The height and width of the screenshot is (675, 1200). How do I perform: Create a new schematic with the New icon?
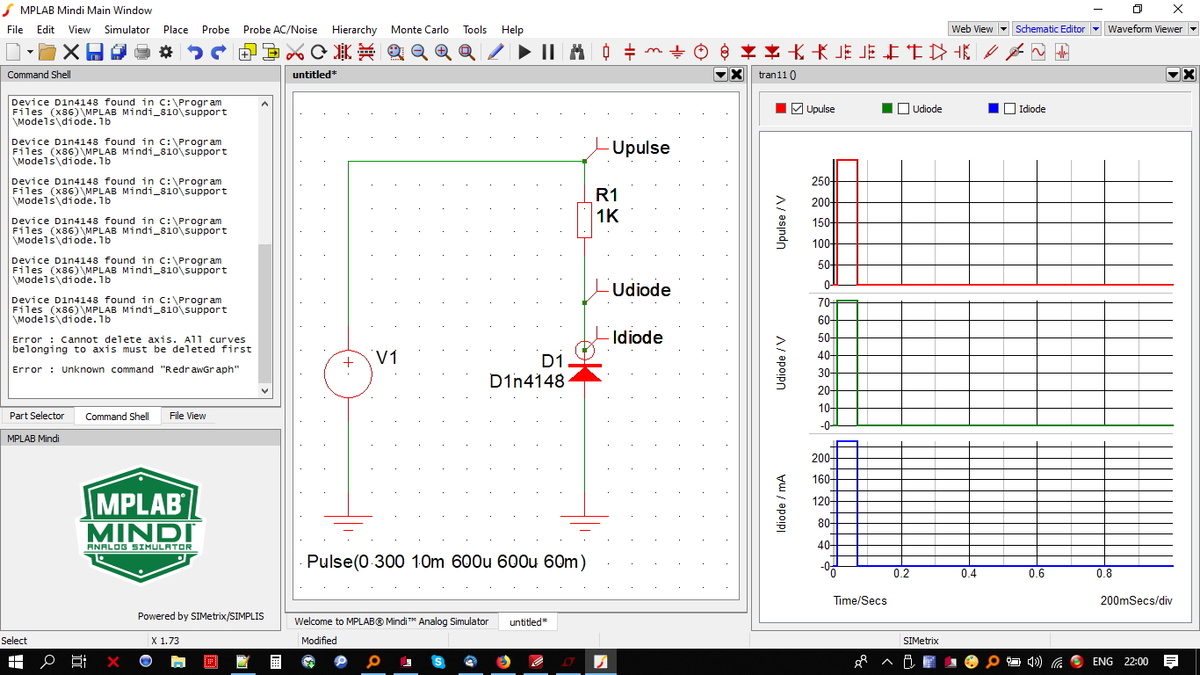coord(12,52)
